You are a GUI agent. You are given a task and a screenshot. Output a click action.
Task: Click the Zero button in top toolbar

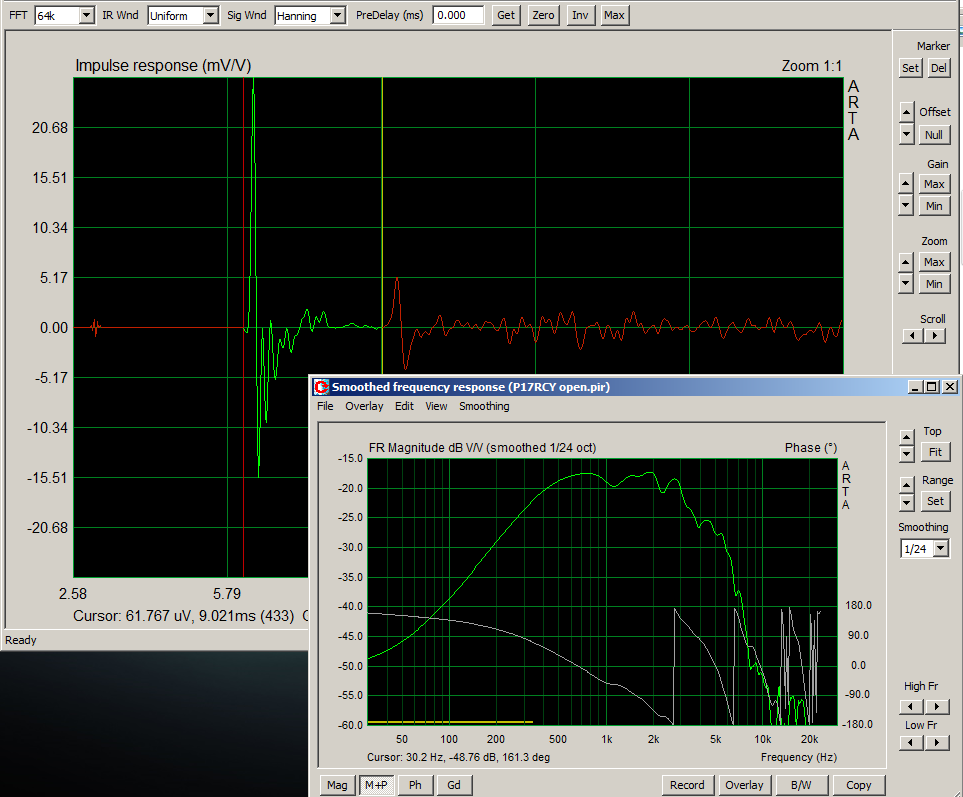544,15
